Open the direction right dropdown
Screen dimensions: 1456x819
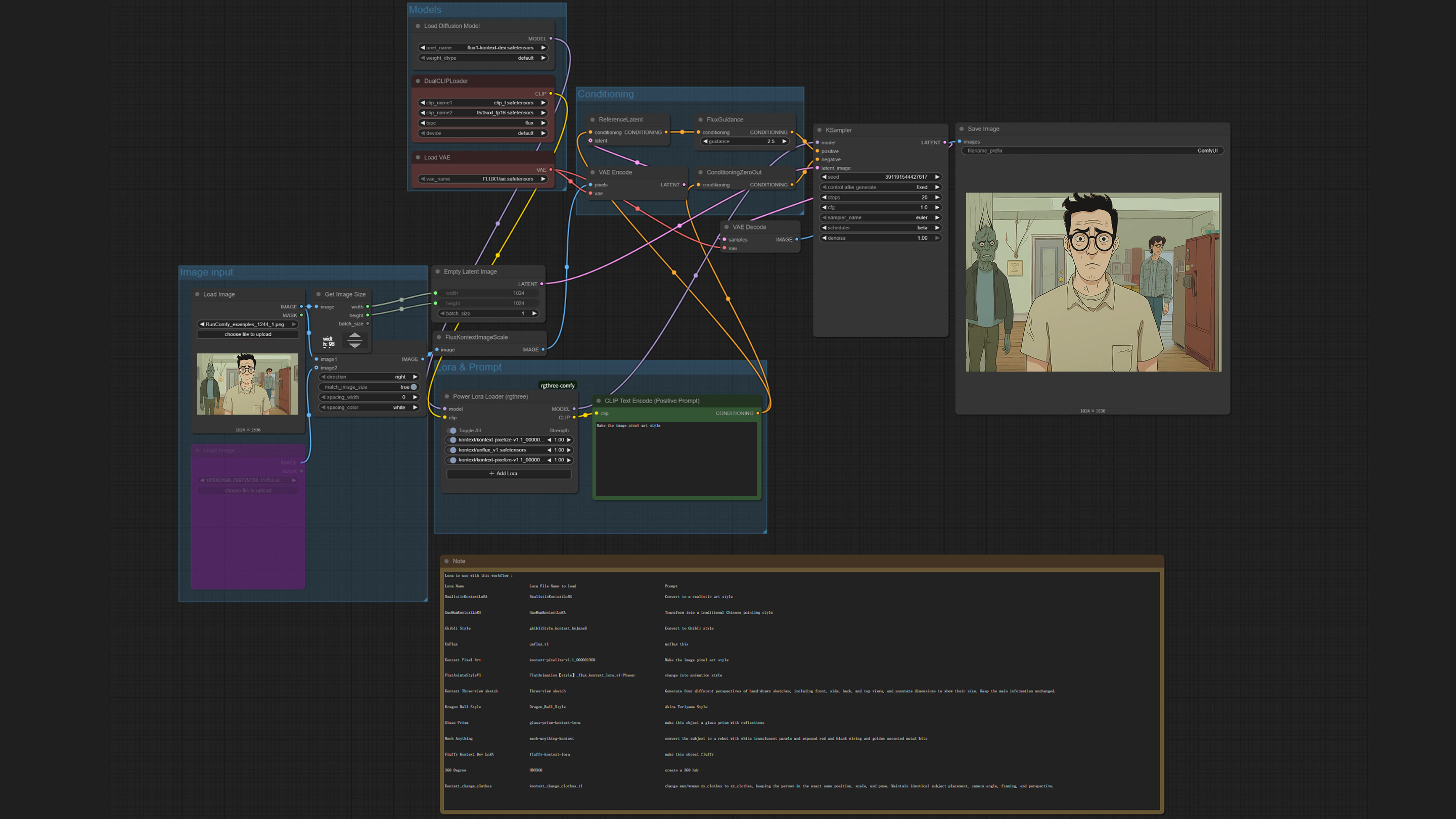point(369,377)
